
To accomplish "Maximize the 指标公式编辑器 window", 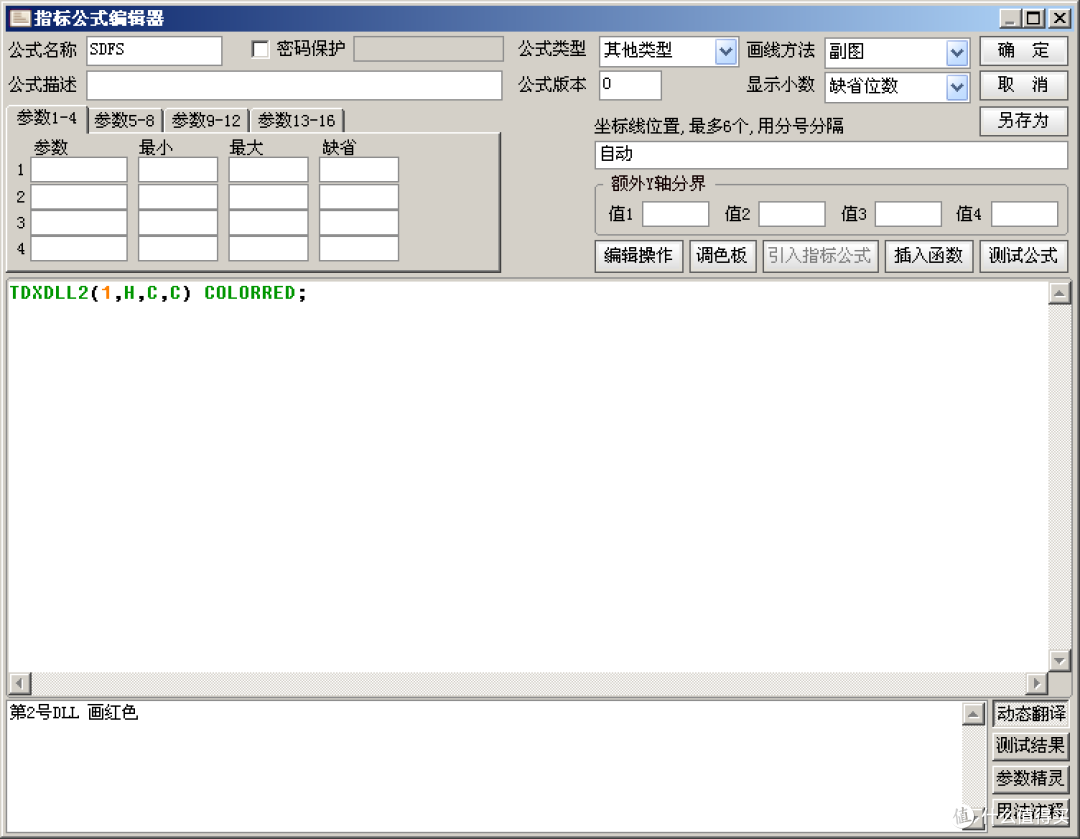I will 1033,18.
